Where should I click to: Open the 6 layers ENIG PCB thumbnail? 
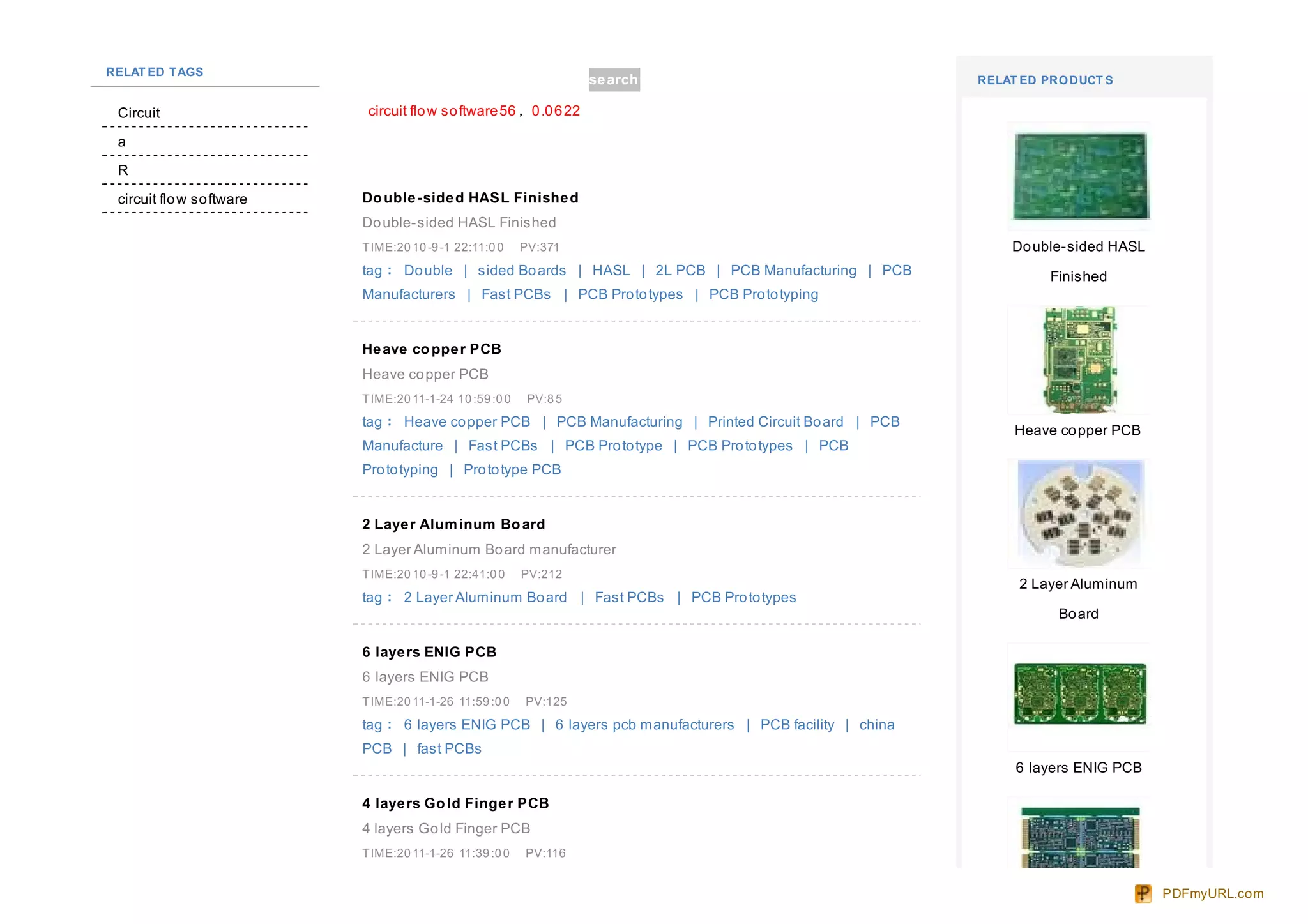1079,694
